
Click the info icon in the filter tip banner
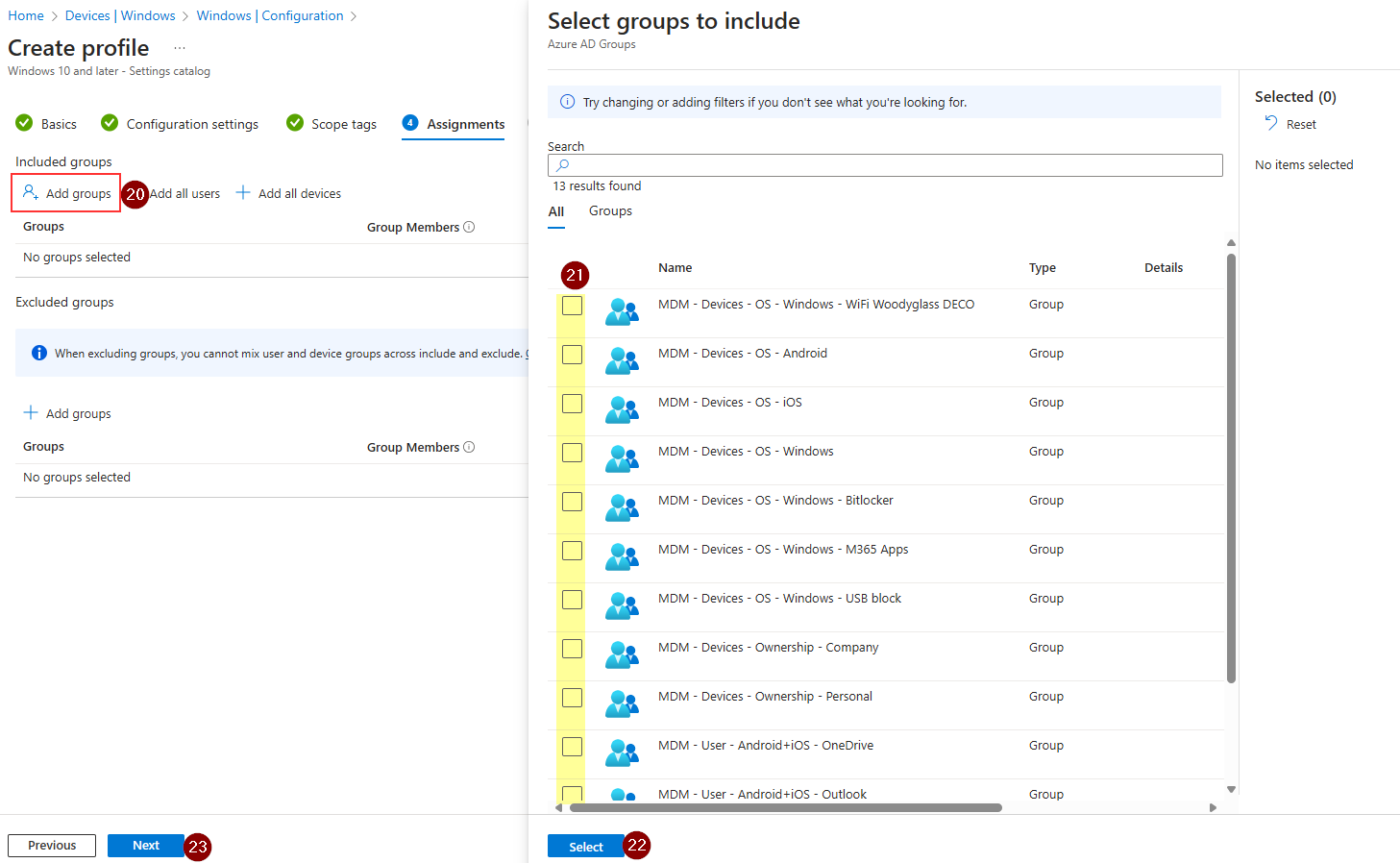567,102
